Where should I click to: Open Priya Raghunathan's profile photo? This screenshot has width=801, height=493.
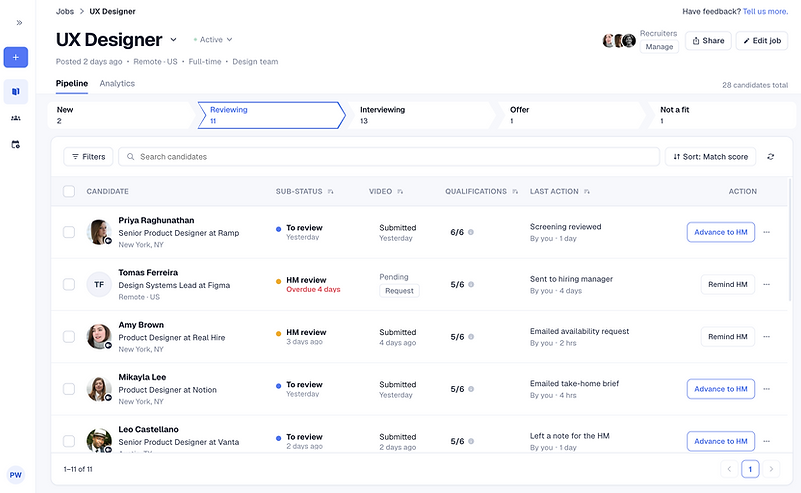(99, 232)
